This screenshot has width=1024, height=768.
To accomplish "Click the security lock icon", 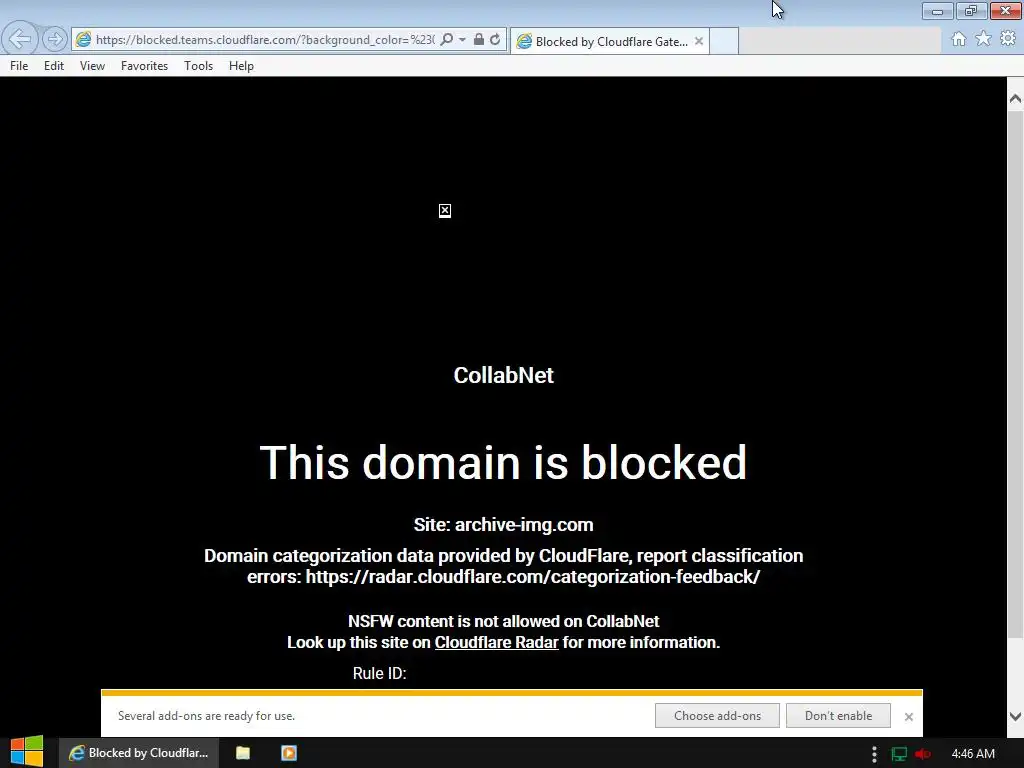I will (479, 40).
